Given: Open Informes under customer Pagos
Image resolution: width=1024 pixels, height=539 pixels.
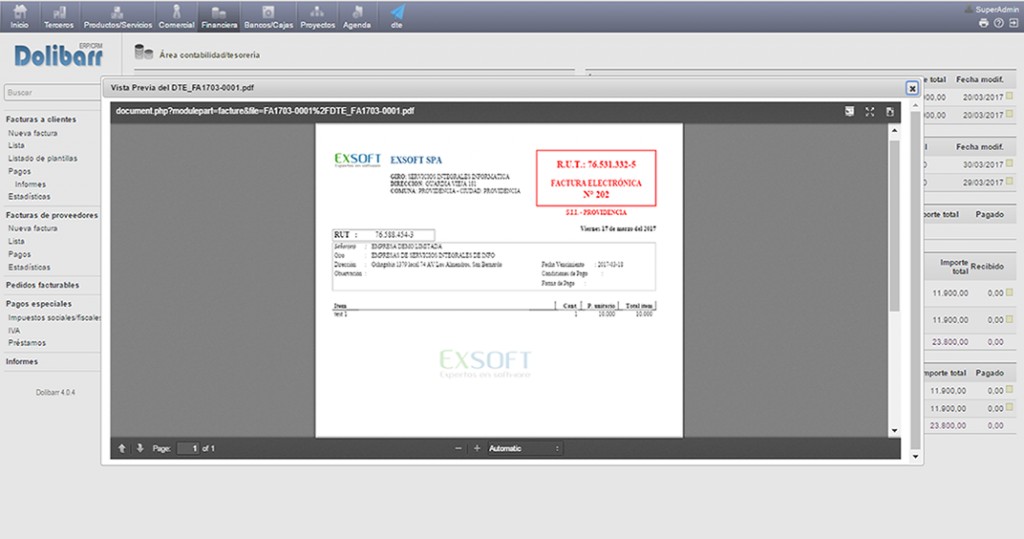Looking at the screenshot, I should point(30,184).
